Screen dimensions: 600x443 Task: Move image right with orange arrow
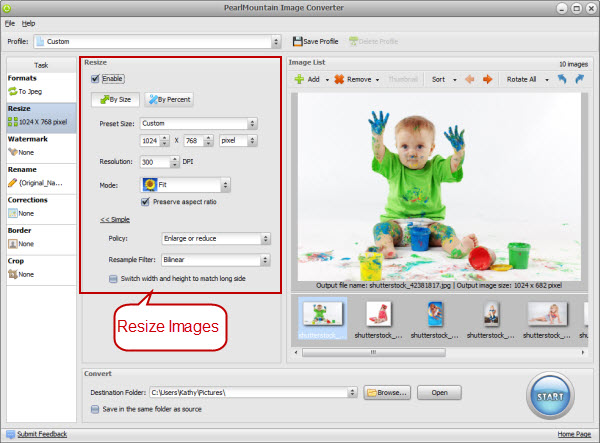pyautogui.click(x=488, y=79)
